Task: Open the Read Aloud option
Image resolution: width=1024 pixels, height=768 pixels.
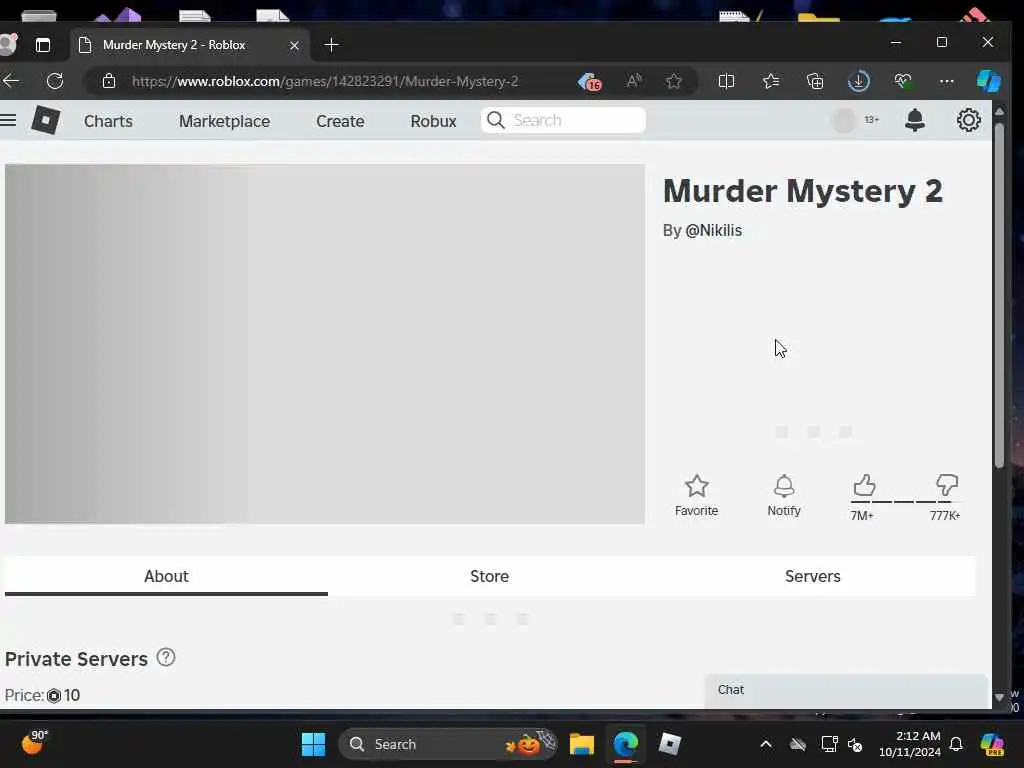Action: pyautogui.click(x=633, y=81)
